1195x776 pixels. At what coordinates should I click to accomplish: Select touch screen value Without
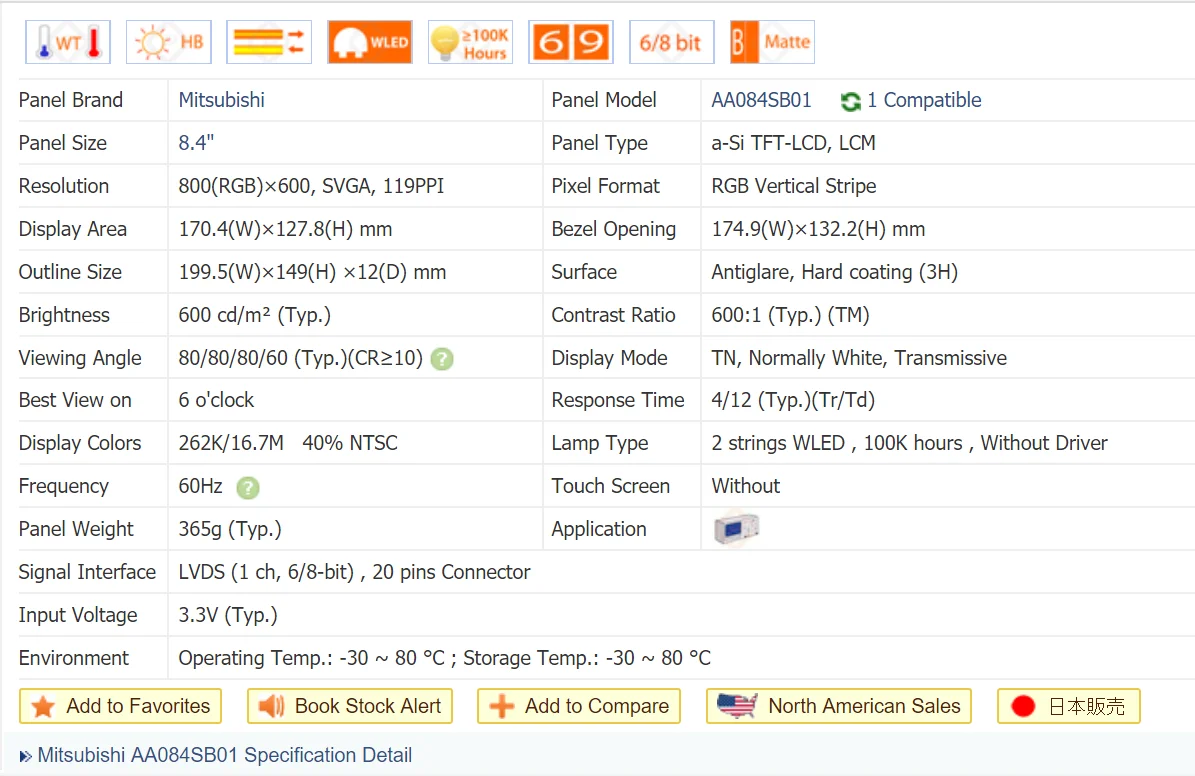click(x=745, y=486)
